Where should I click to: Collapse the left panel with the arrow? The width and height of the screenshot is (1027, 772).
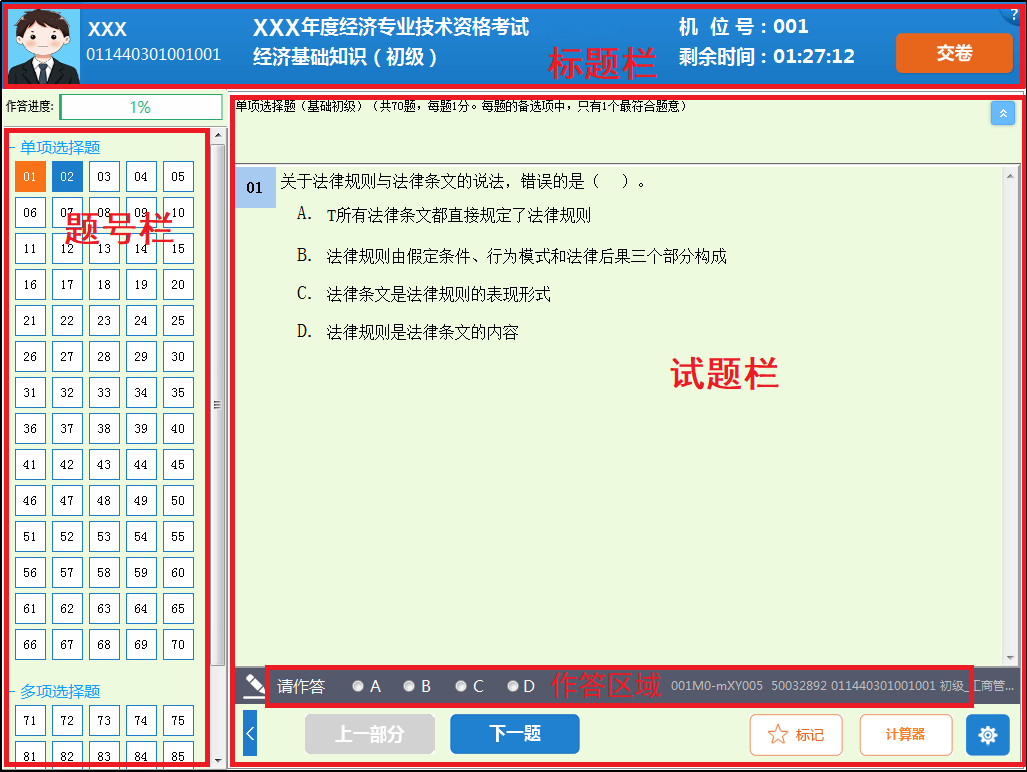point(250,735)
